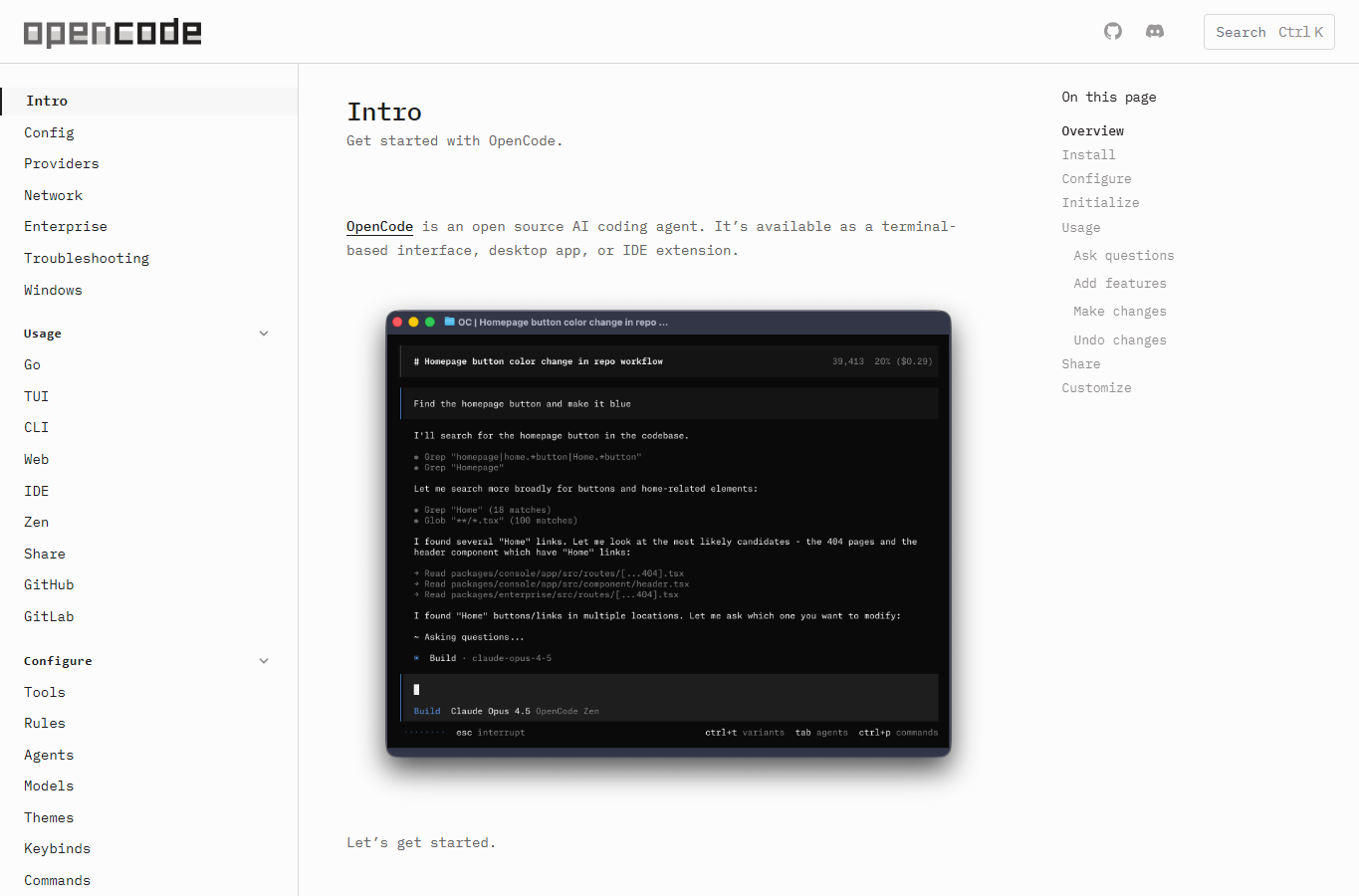1359x896 pixels.
Task: Open the Windows sidebar page
Action: 54,290
